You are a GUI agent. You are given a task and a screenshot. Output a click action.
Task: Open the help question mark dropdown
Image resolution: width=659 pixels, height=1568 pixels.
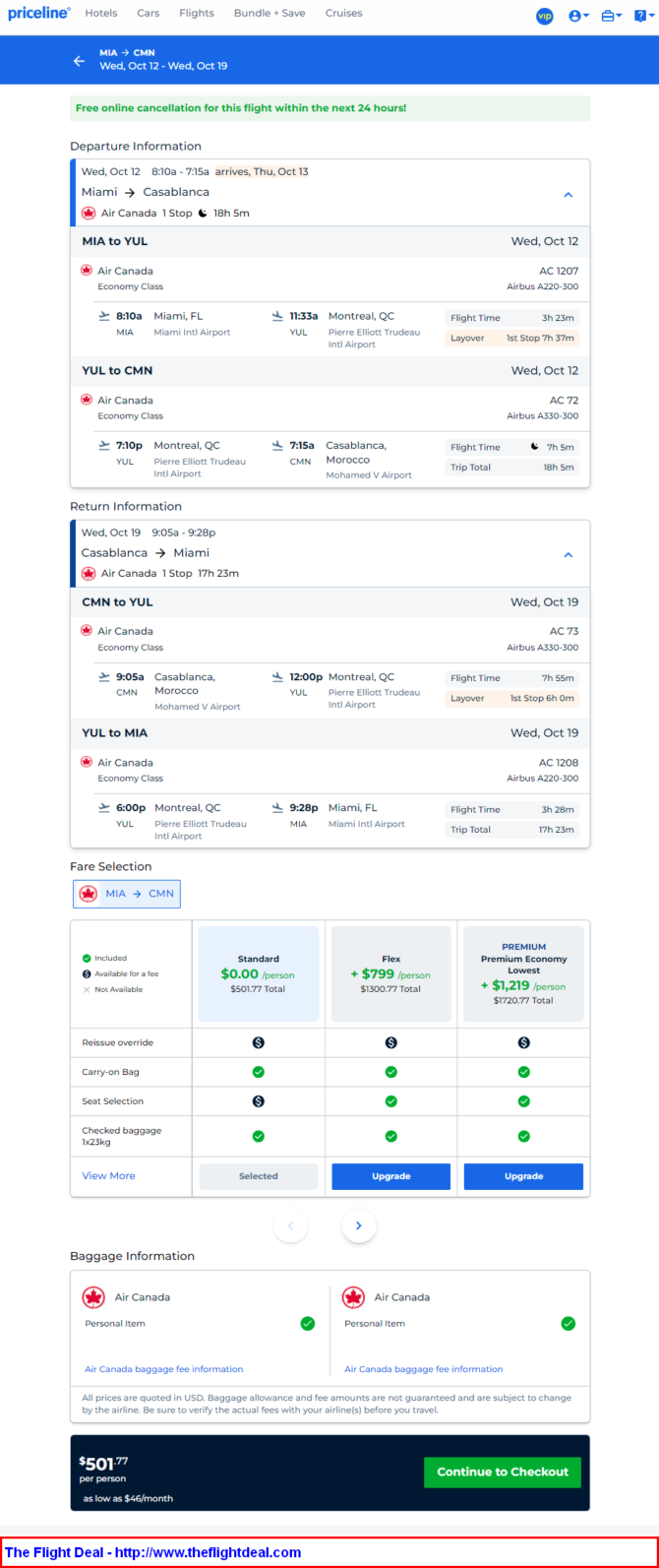point(642,16)
